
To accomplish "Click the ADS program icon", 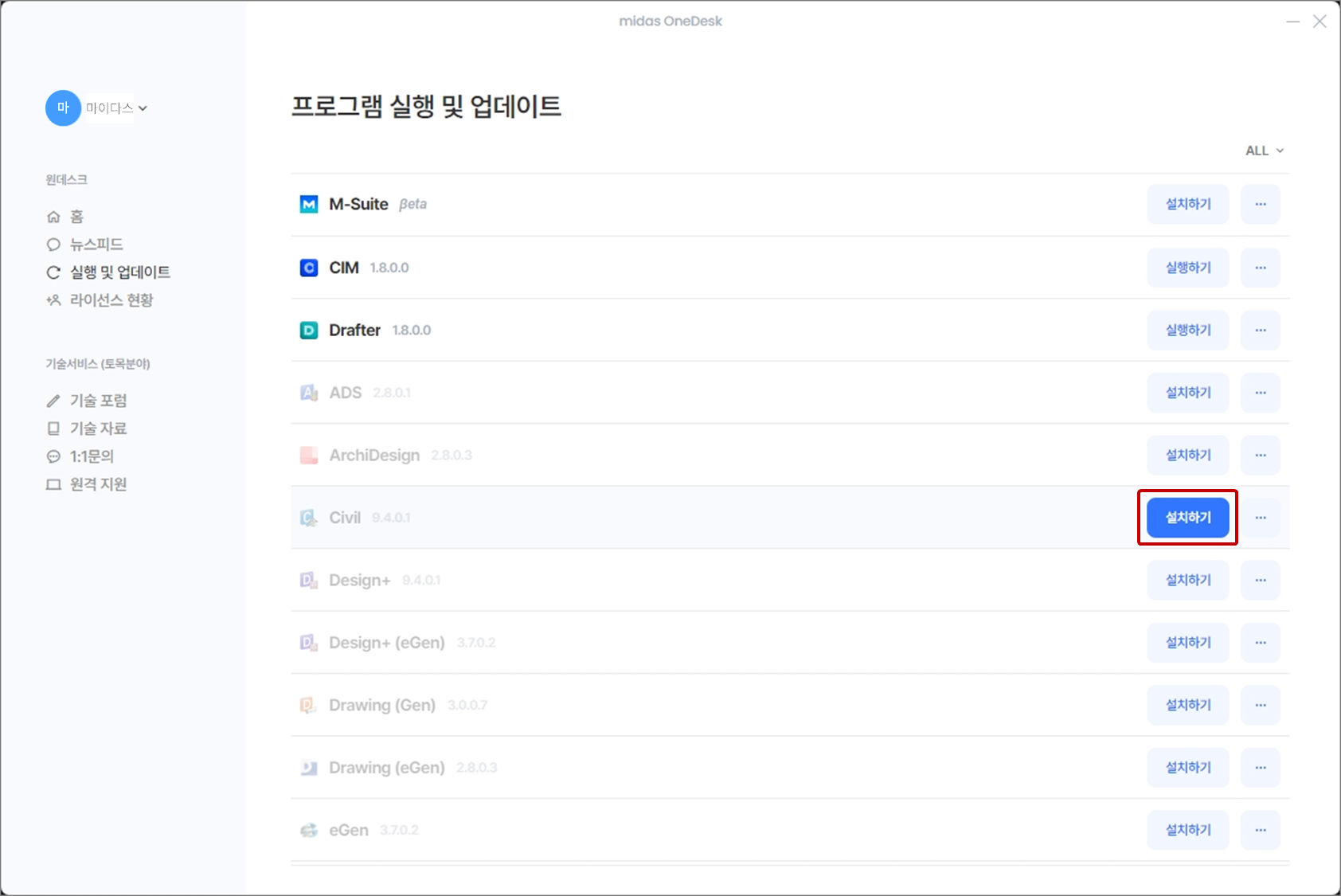I will pyautogui.click(x=309, y=393).
